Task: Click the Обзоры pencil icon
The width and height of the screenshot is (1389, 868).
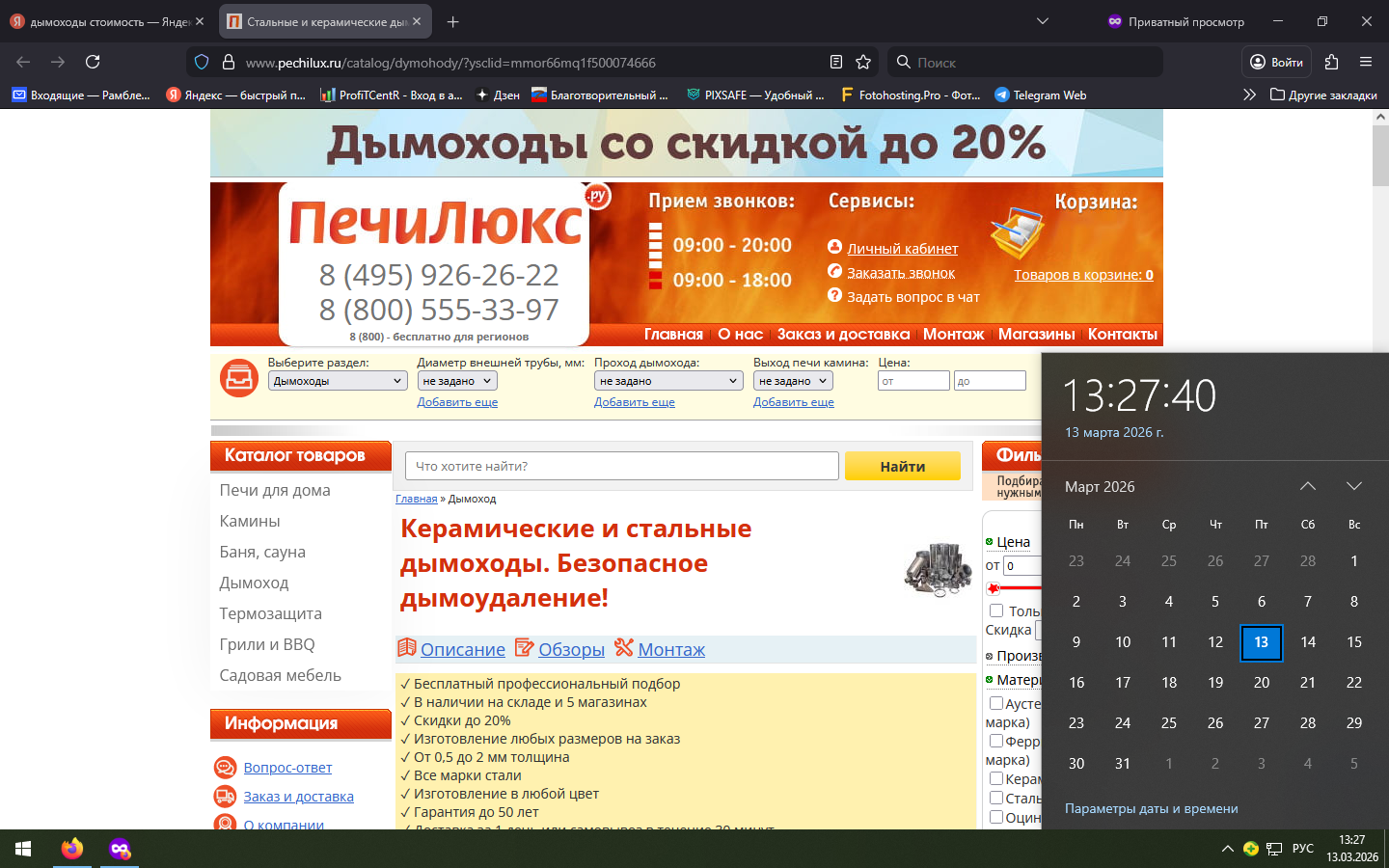Action: (x=524, y=648)
